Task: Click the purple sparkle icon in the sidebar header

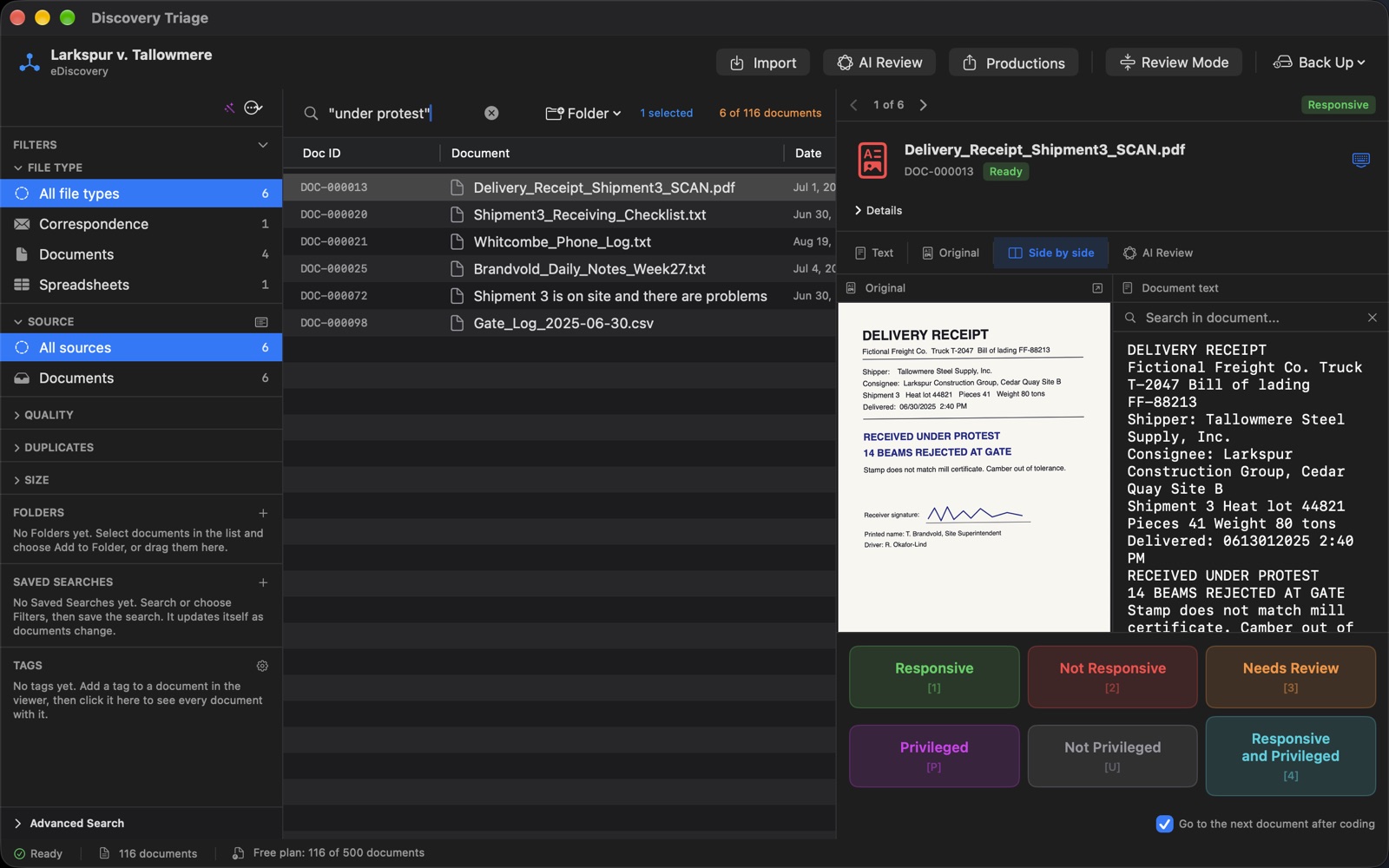Action: click(x=229, y=108)
